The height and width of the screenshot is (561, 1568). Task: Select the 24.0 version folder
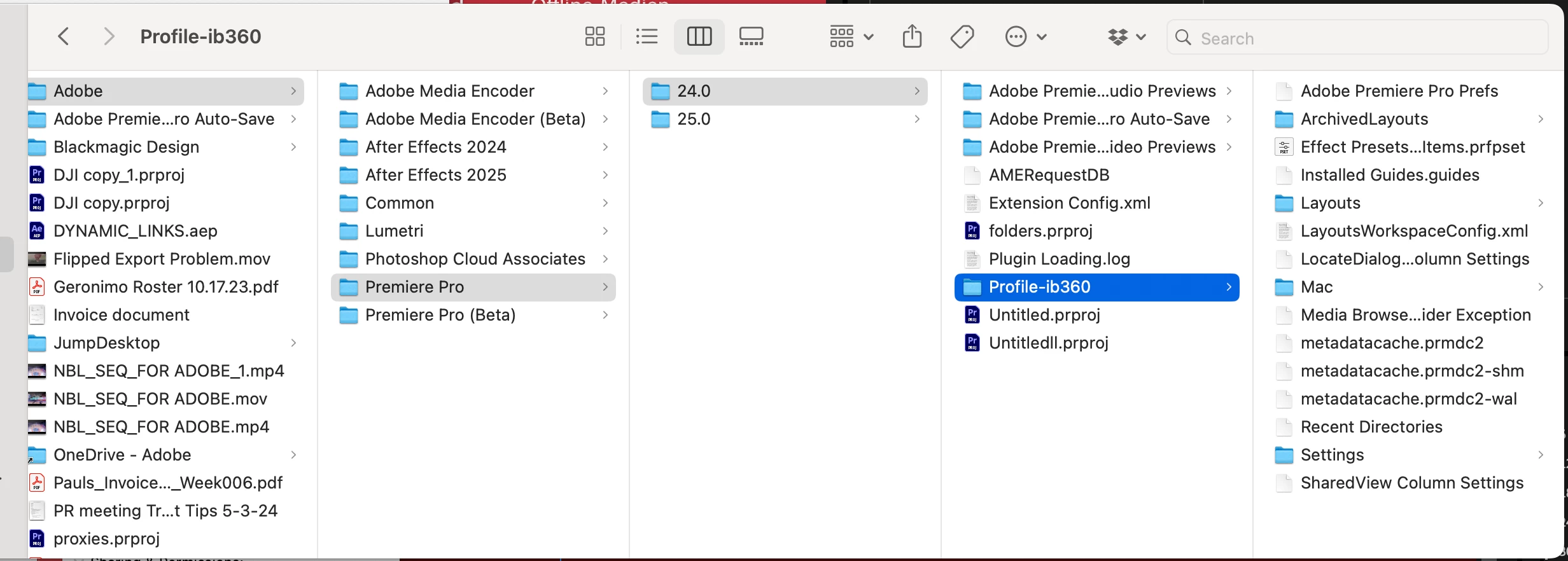pyautogui.click(x=785, y=91)
